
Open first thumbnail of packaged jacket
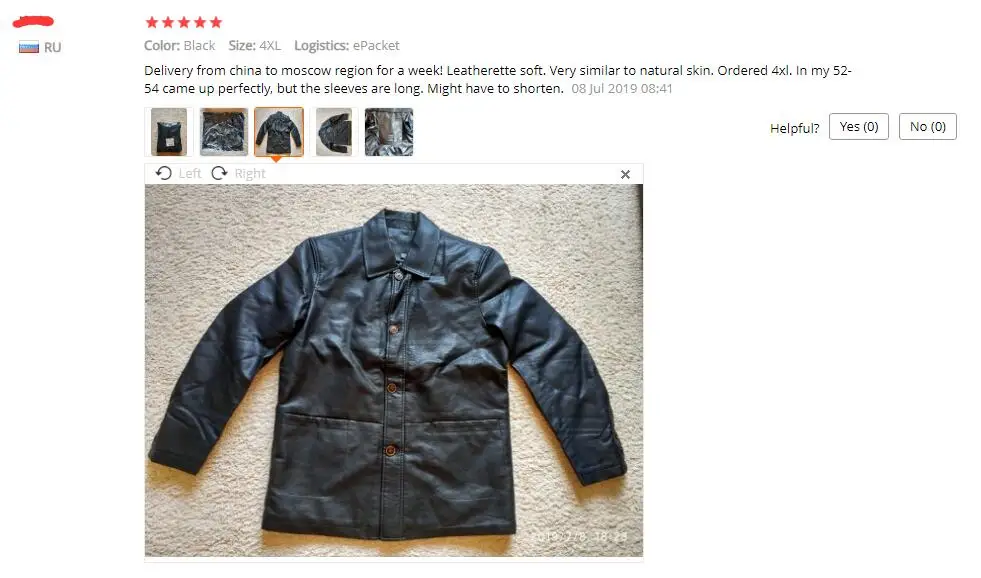pyautogui.click(x=169, y=131)
